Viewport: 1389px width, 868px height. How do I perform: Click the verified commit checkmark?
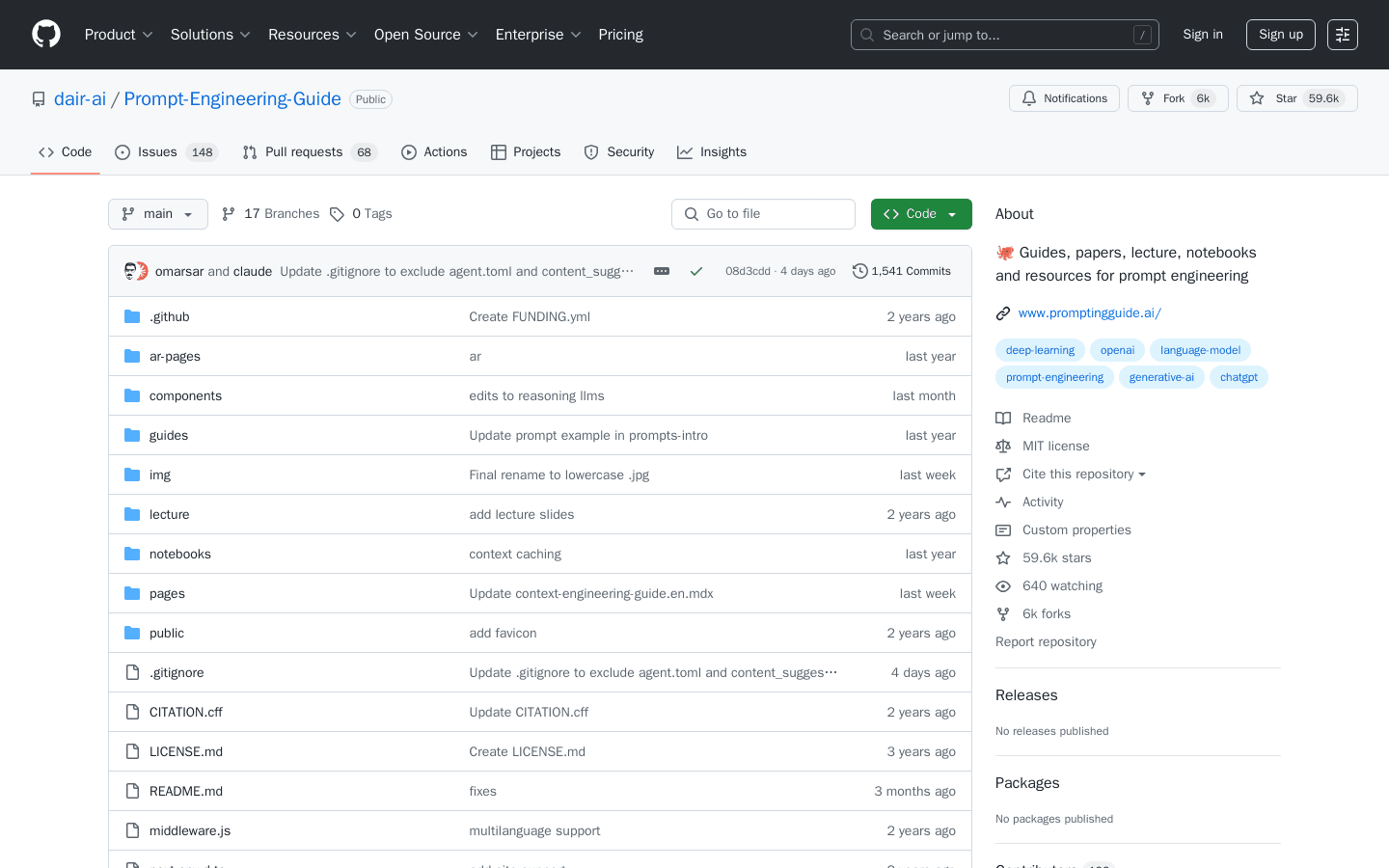(696, 271)
